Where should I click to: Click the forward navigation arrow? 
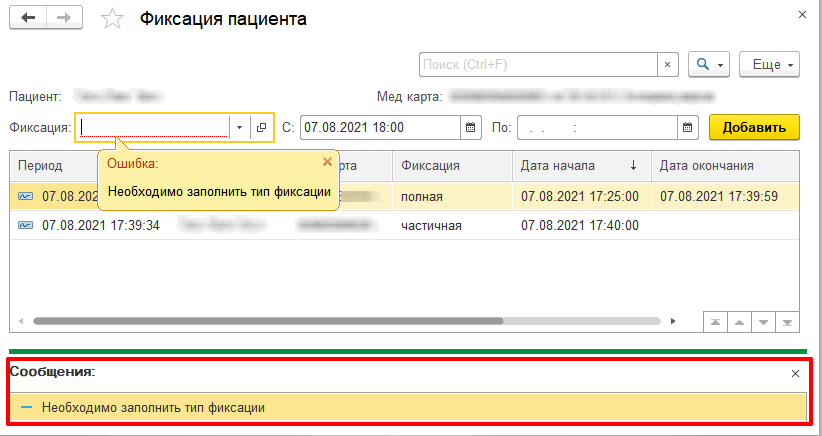click(x=63, y=19)
